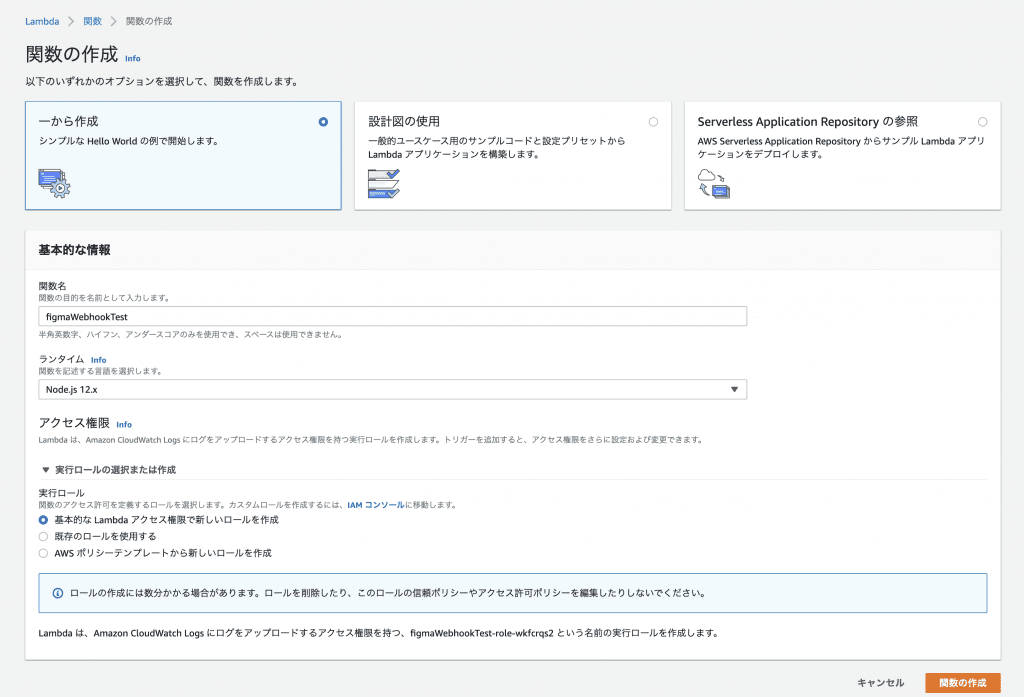
Task: Click Serverless Application Repository の参照 title text
Action: (807, 122)
